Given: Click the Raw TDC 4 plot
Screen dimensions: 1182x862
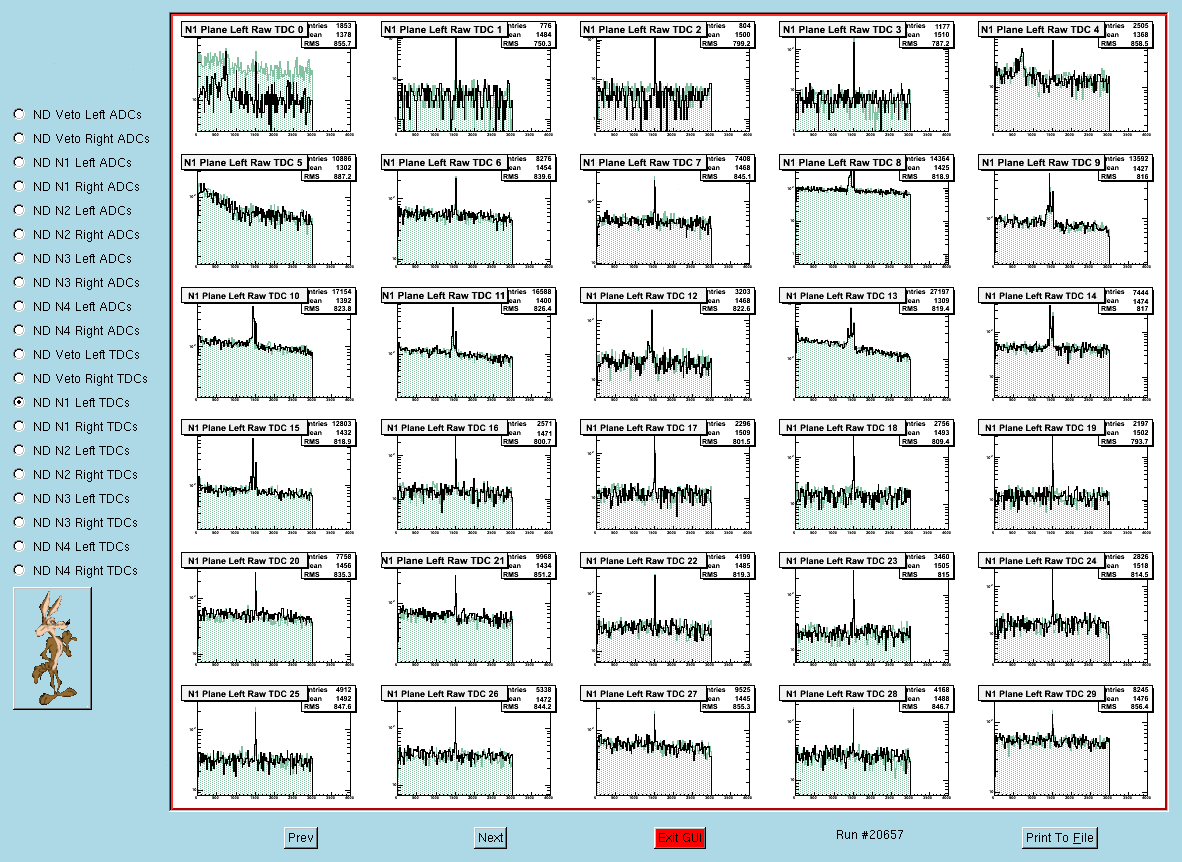Looking at the screenshot, I should 1065,80.
